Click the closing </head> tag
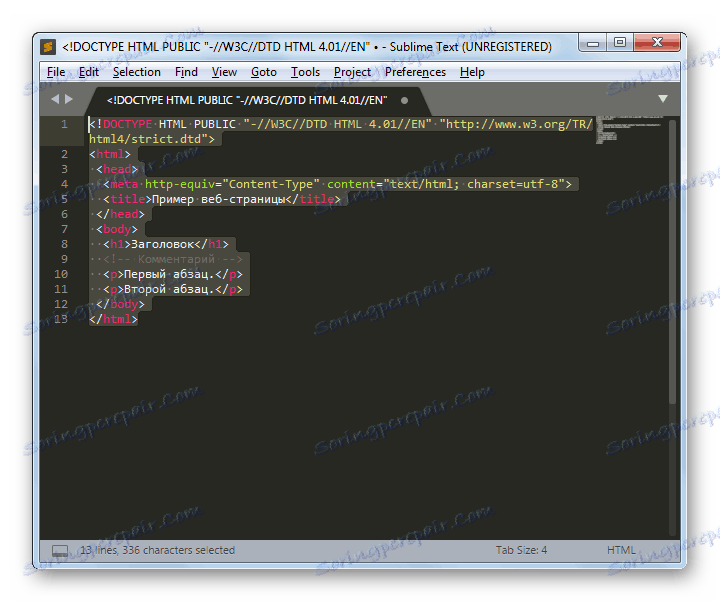The image size is (720, 602). click(120, 214)
